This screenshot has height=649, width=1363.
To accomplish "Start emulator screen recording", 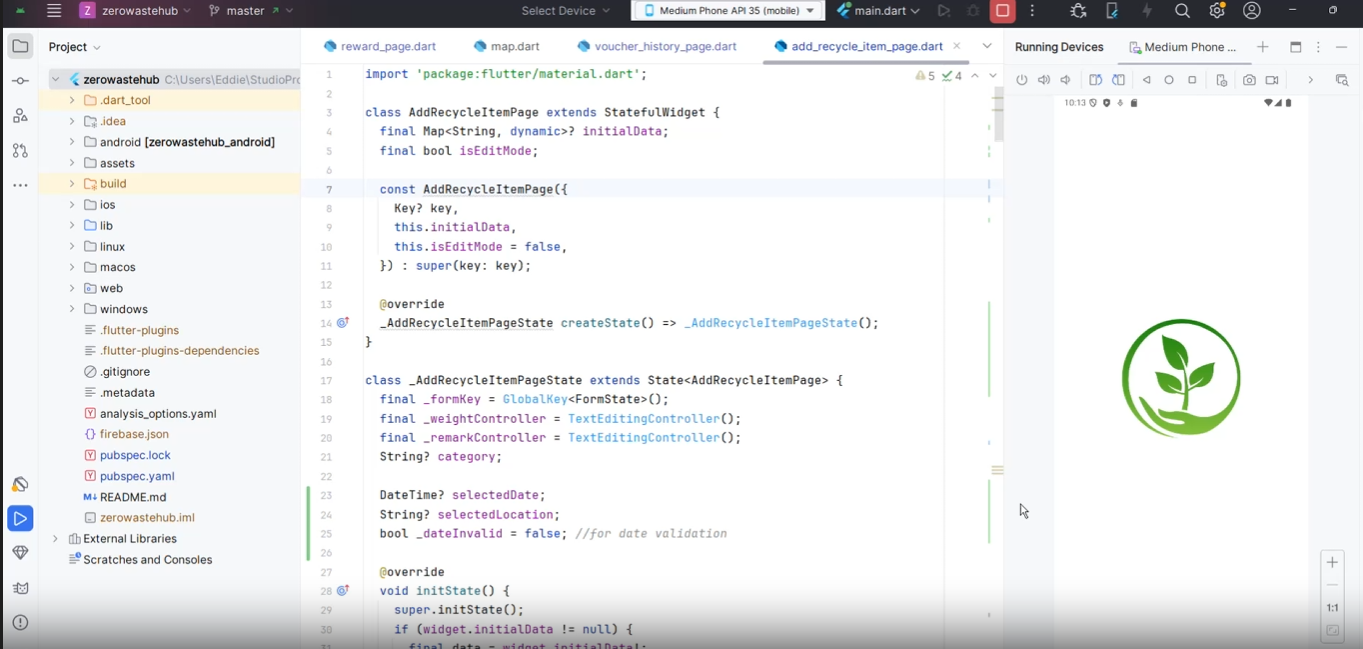I will coord(1272,80).
